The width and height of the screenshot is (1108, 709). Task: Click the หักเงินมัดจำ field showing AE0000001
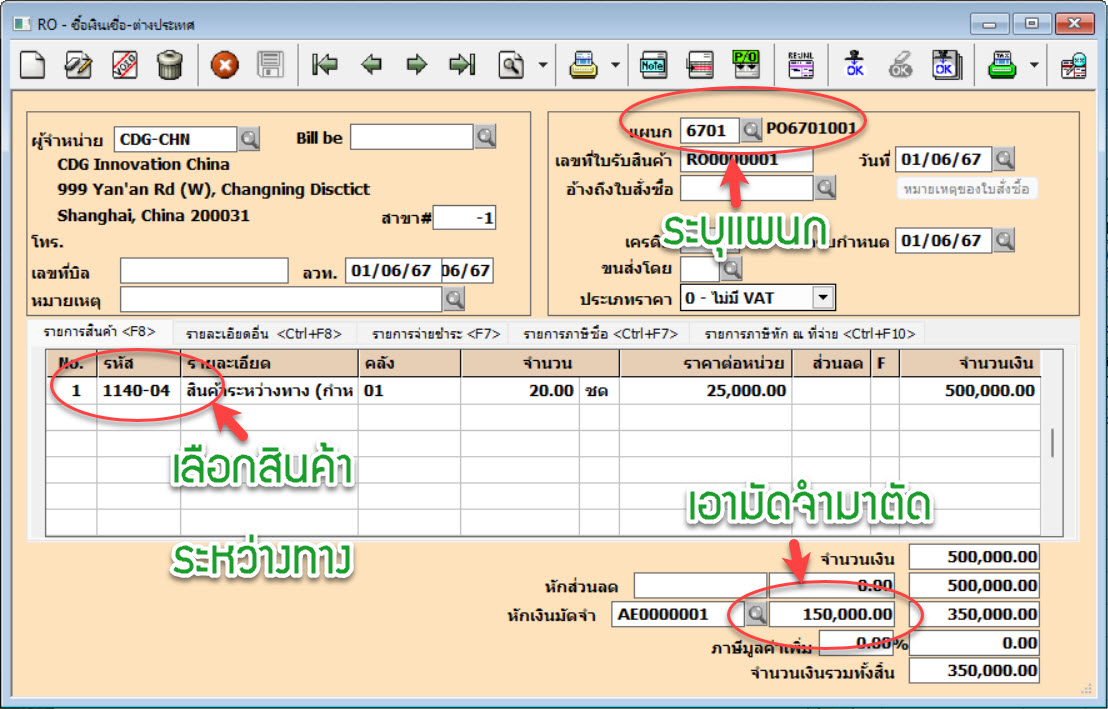click(x=678, y=614)
